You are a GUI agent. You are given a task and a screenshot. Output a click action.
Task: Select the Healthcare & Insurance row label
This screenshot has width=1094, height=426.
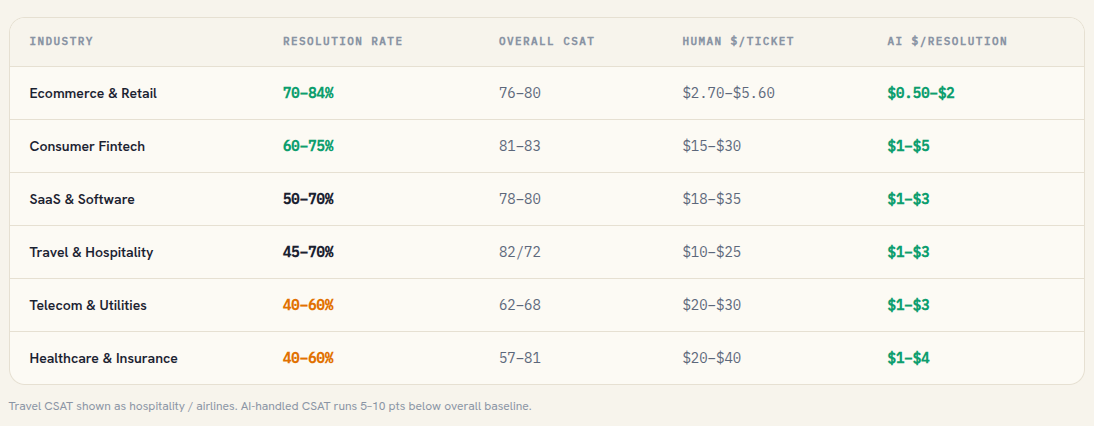coord(103,358)
